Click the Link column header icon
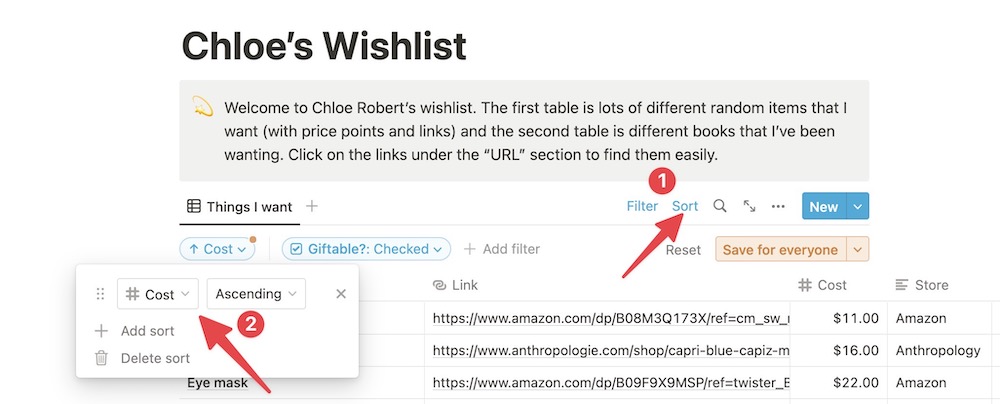 click(439, 285)
